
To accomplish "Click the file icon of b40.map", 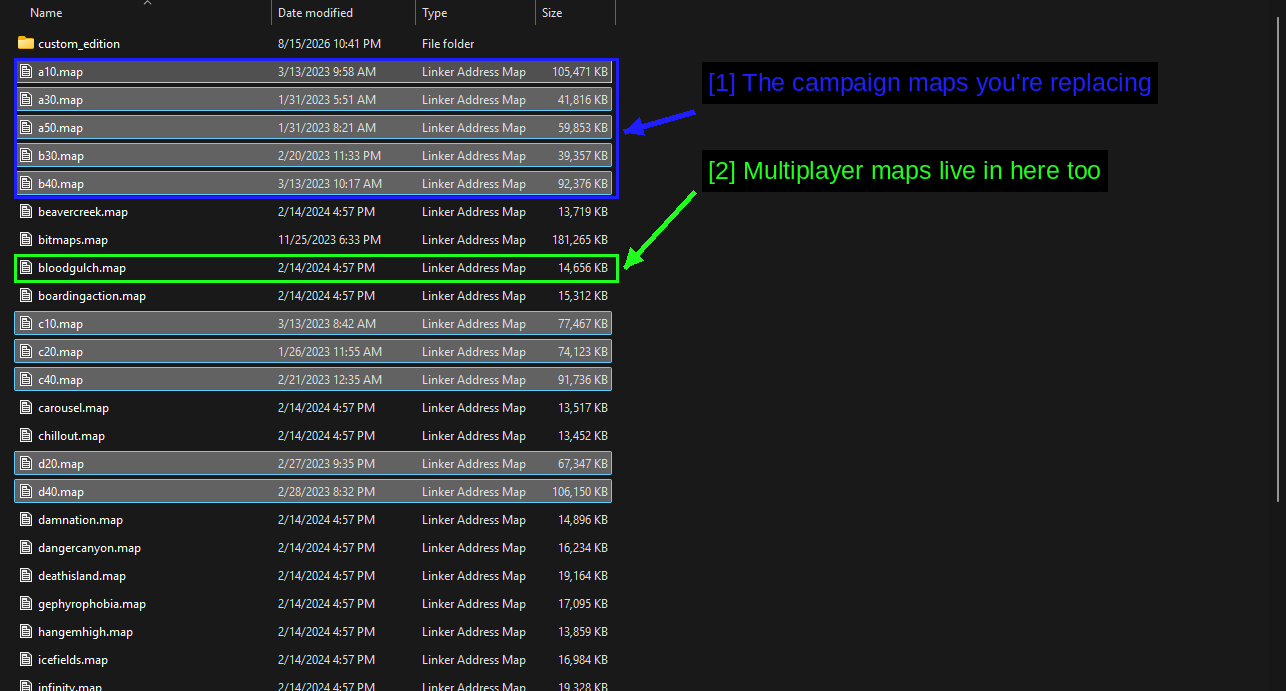I will click(27, 184).
